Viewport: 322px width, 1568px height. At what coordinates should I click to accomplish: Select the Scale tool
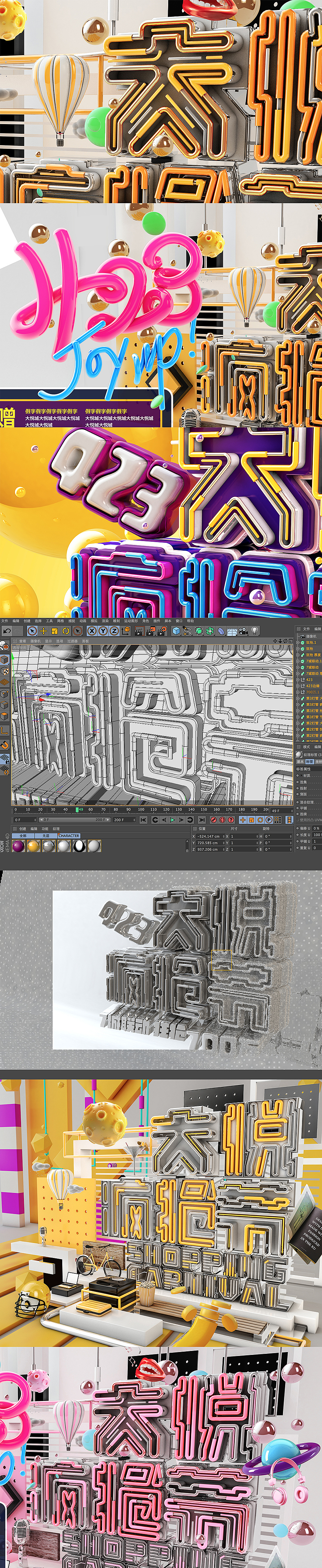coord(54,631)
